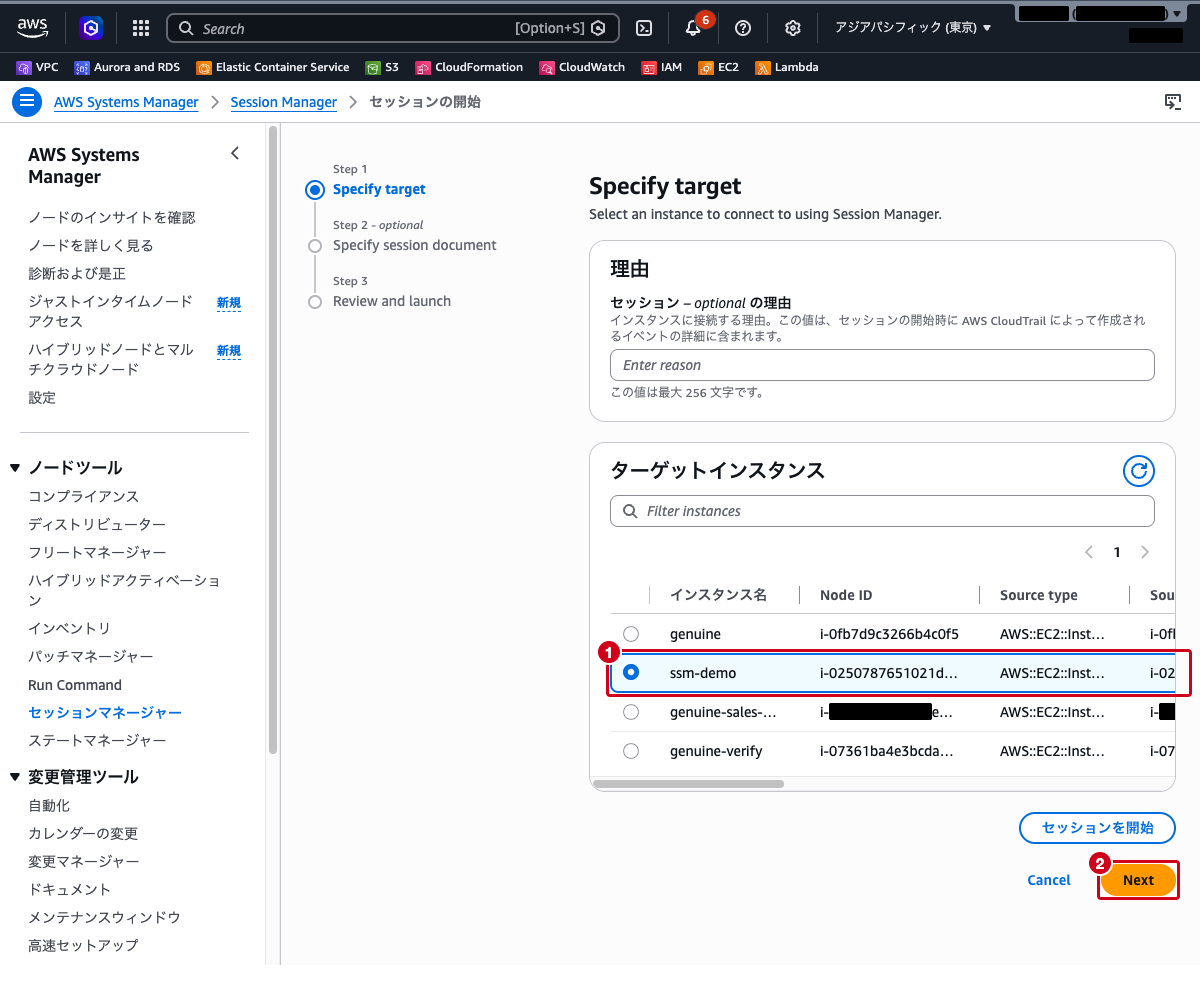Click the panel icon at top right
This screenshot has height=1000, width=1200.
coord(1173,102)
